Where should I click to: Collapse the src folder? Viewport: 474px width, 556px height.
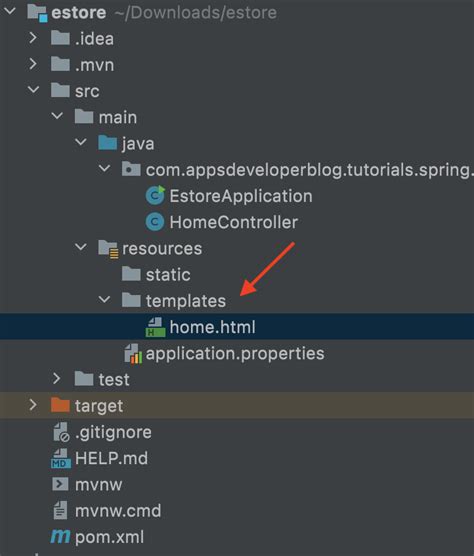coord(33,90)
